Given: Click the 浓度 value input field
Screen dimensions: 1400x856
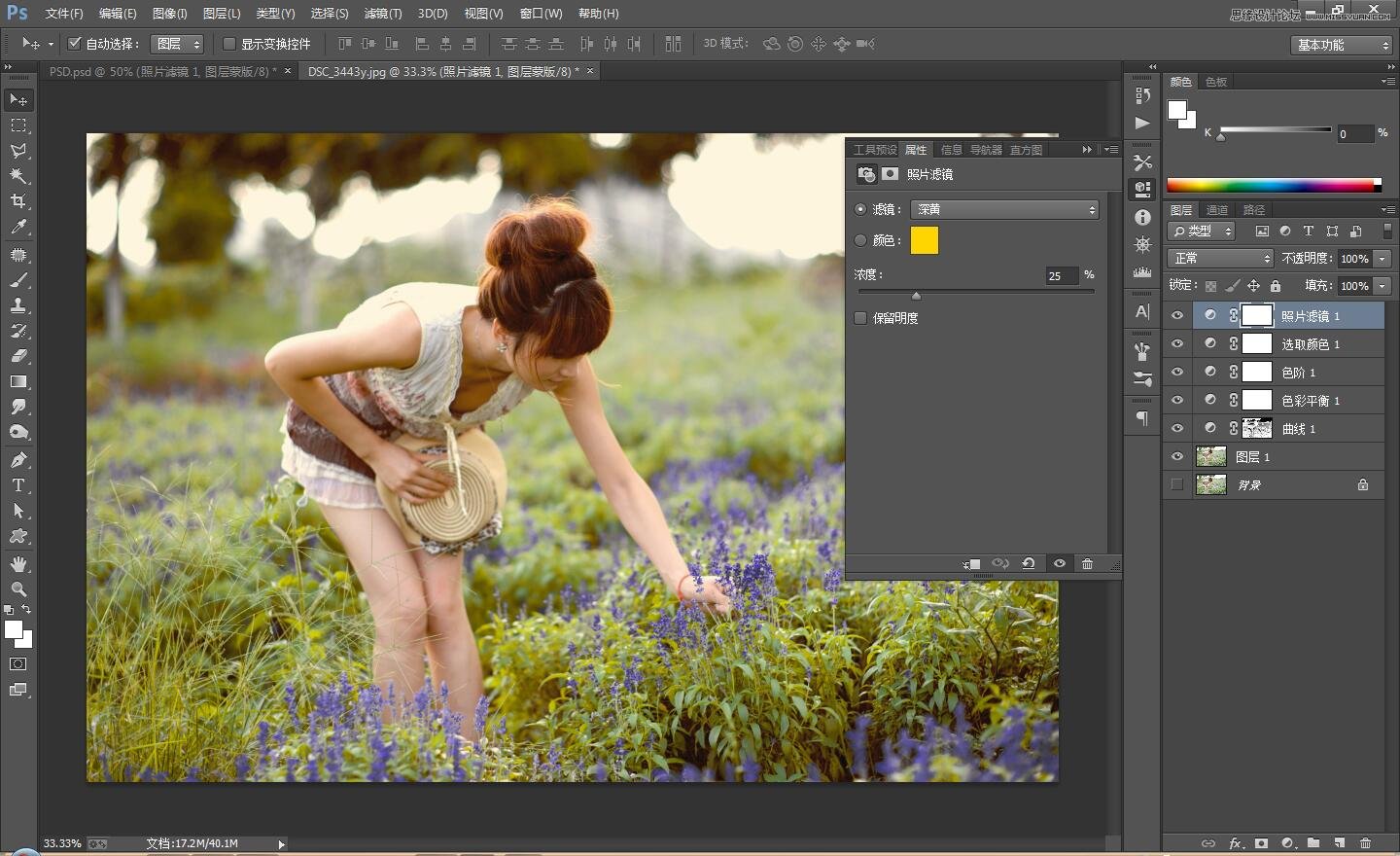Looking at the screenshot, I should [1060, 276].
